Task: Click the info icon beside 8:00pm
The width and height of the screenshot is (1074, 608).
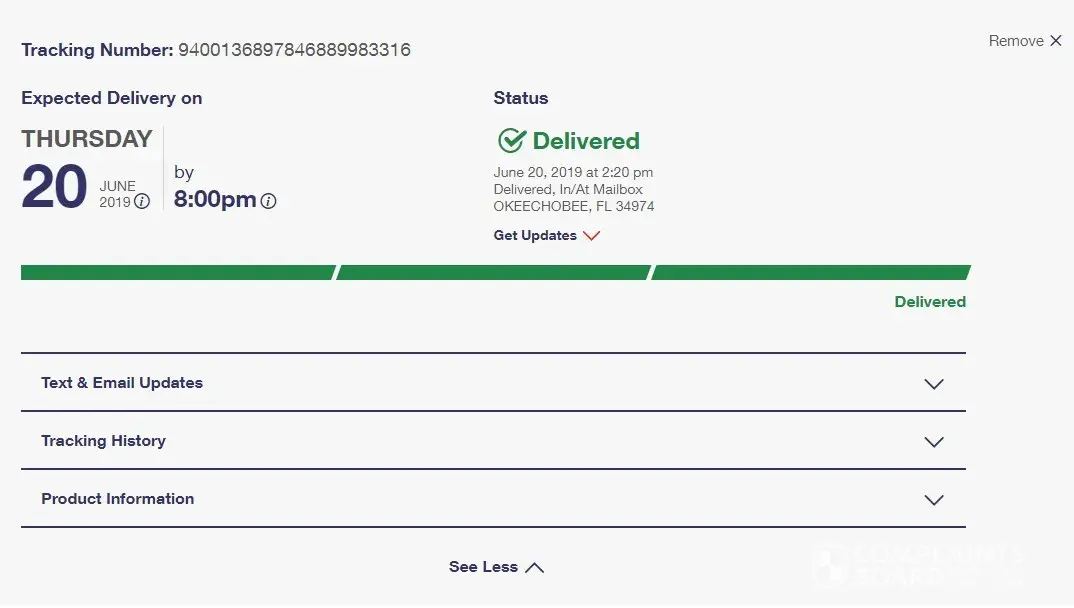Action: pos(268,201)
